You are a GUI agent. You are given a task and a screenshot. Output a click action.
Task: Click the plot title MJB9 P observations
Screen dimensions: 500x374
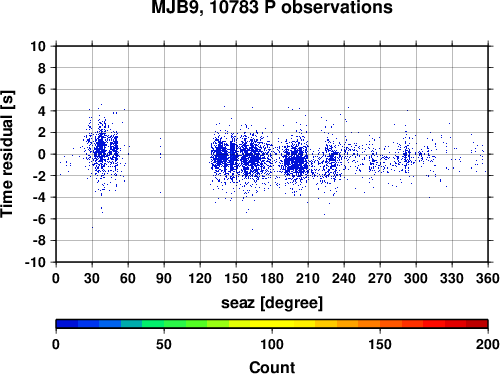pos(272,7)
